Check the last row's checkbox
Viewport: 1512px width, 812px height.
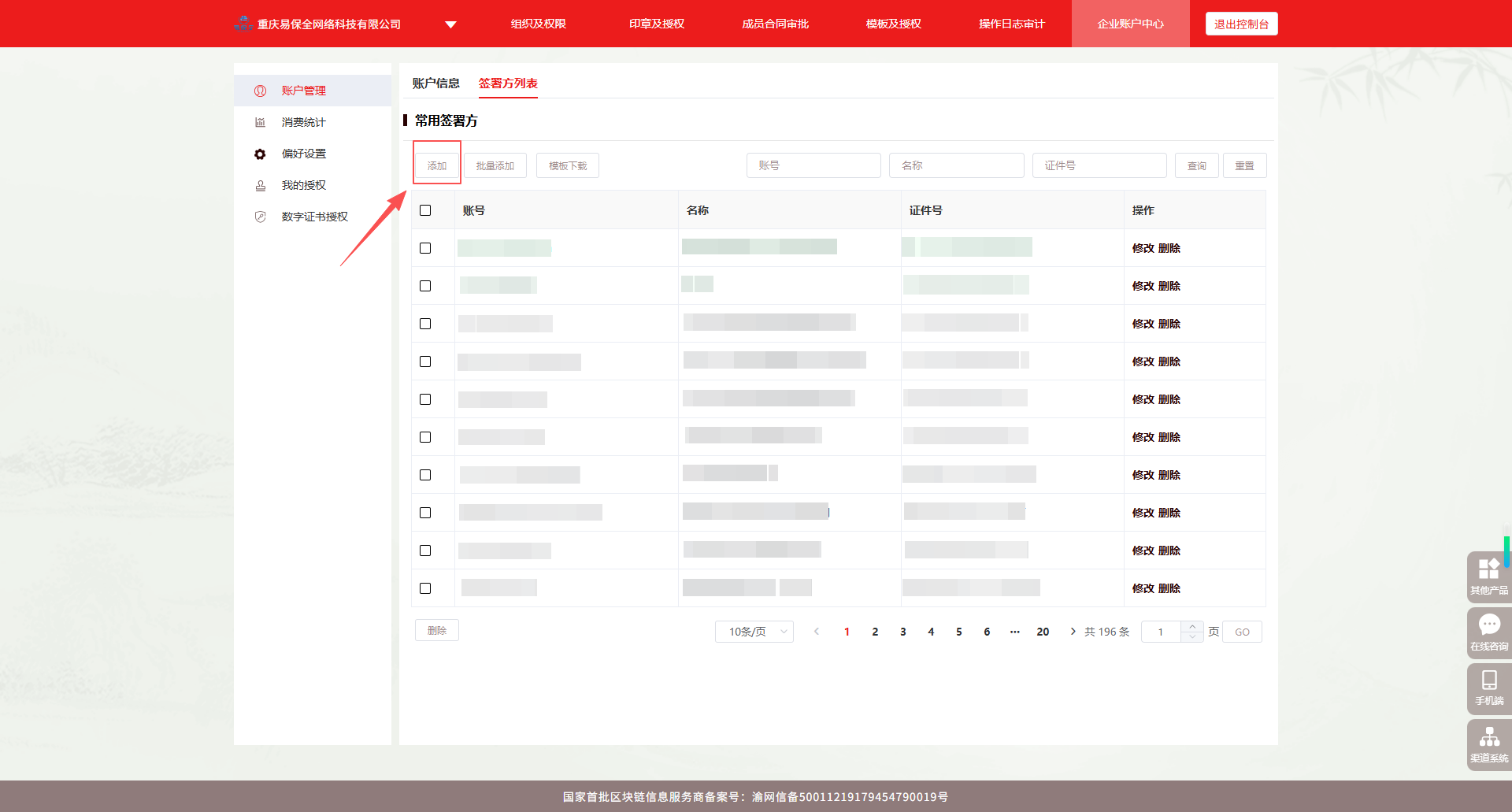[425, 588]
